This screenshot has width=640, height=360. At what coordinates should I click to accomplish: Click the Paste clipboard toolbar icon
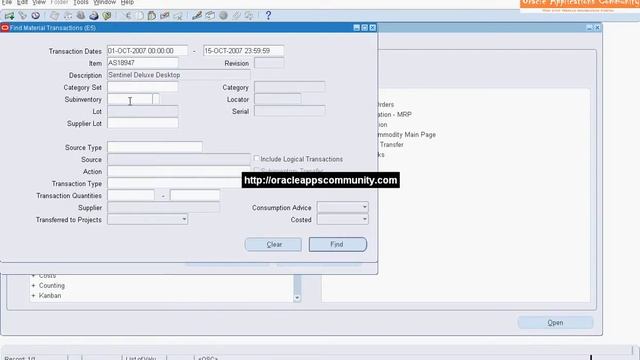152,16
